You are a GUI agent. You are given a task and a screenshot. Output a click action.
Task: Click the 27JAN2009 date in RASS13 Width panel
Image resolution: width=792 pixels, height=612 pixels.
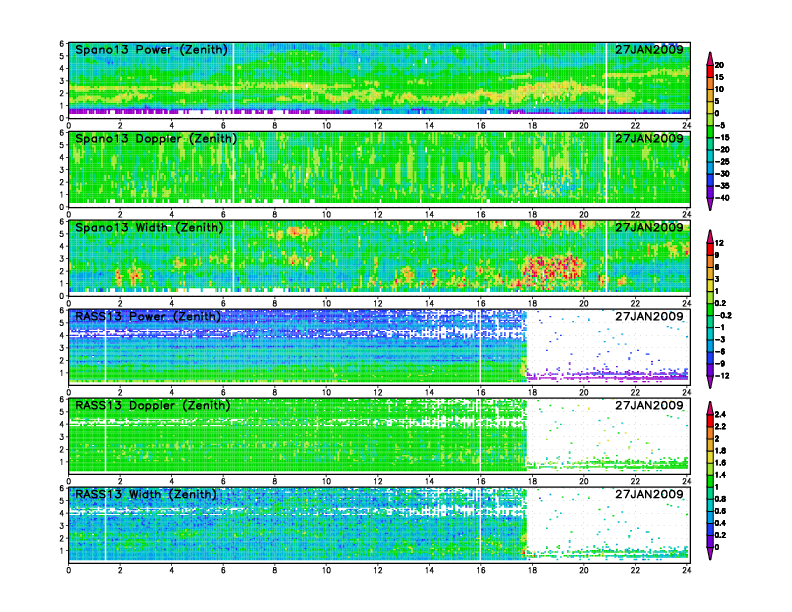pyautogui.click(x=649, y=494)
